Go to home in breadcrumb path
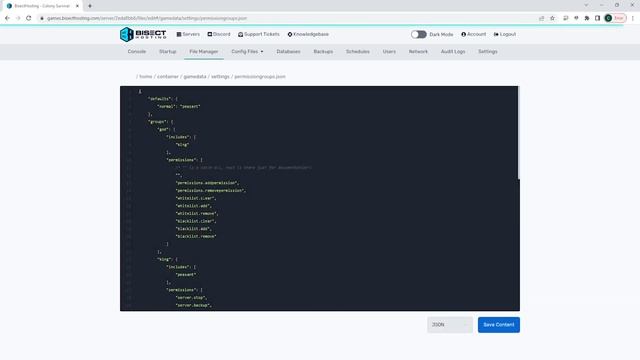640x360 pixels. (x=146, y=77)
